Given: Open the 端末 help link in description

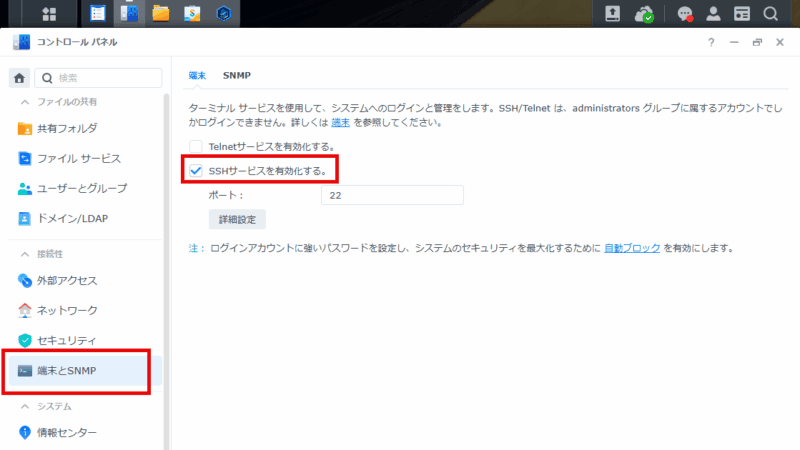Looking at the screenshot, I should [340, 122].
